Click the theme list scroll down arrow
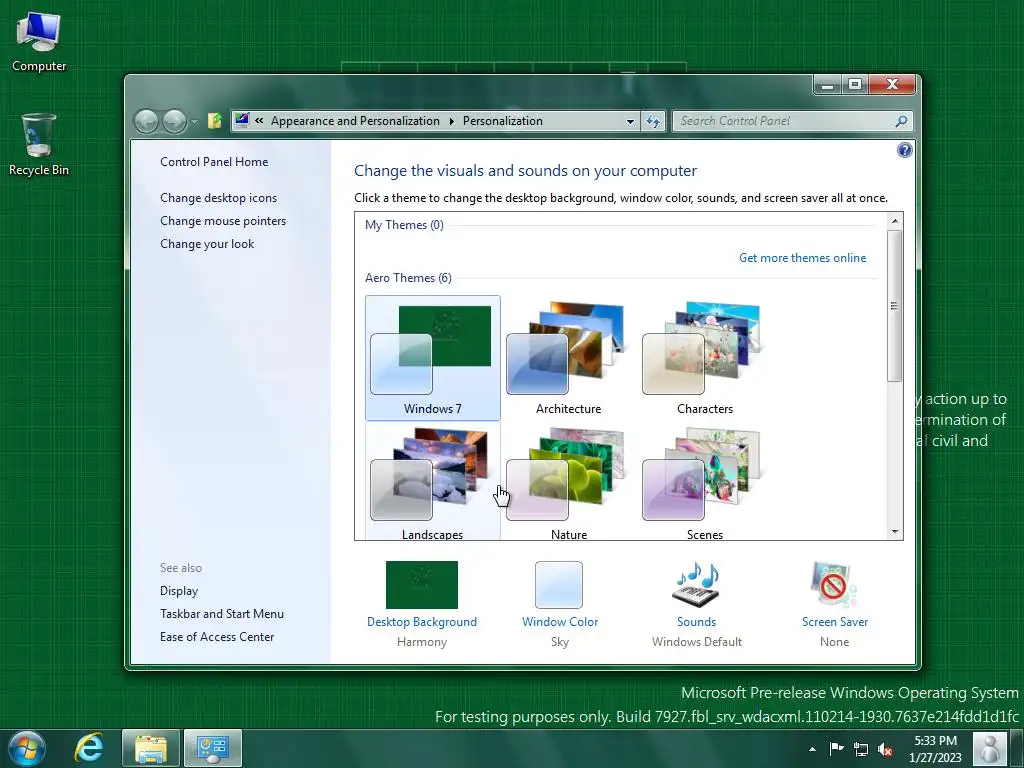 point(895,532)
